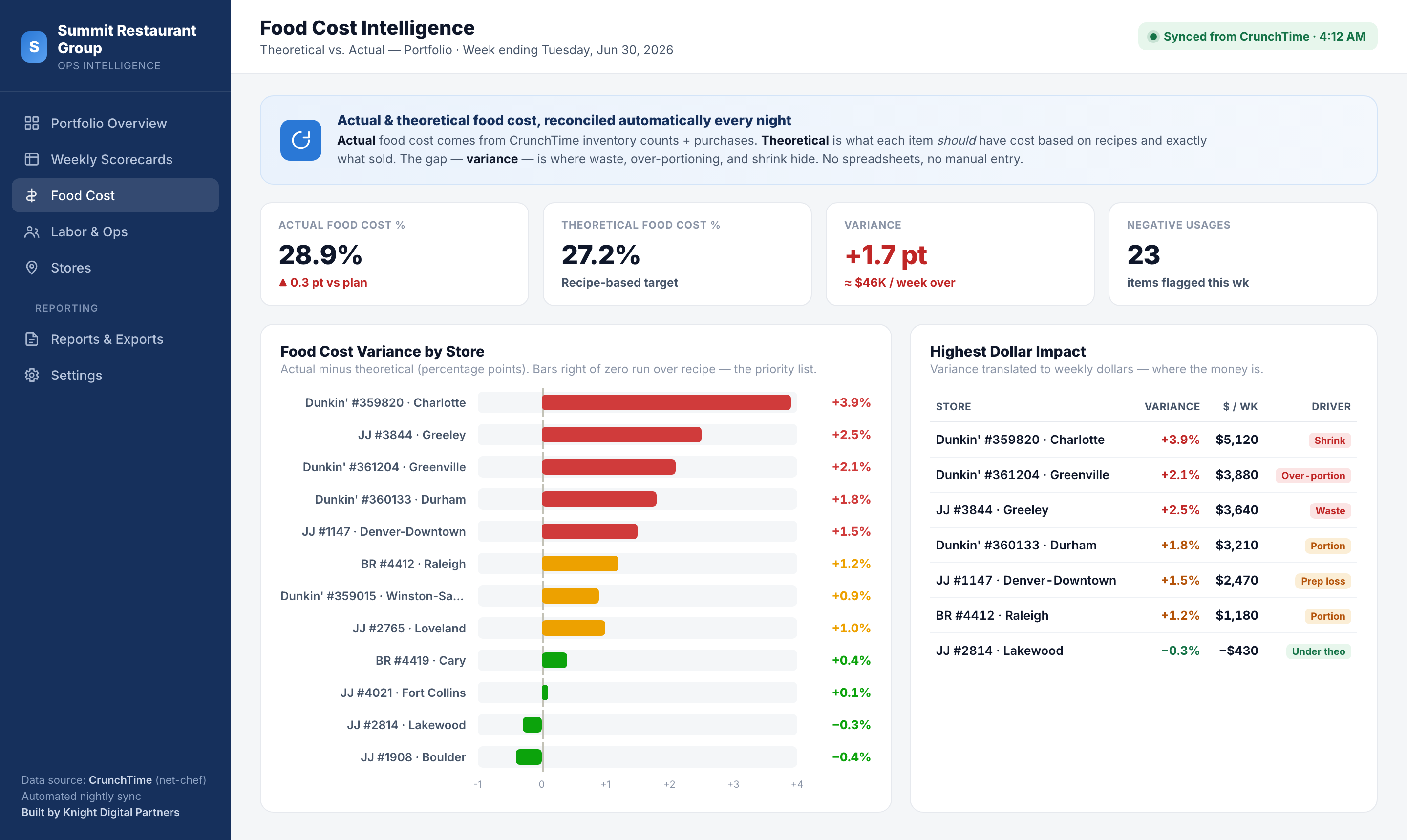Click the STORE column header

(x=954, y=406)
